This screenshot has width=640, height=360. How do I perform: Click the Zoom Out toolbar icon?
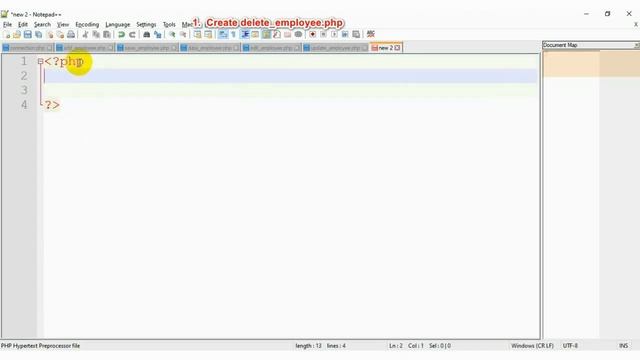coord(183,35)
